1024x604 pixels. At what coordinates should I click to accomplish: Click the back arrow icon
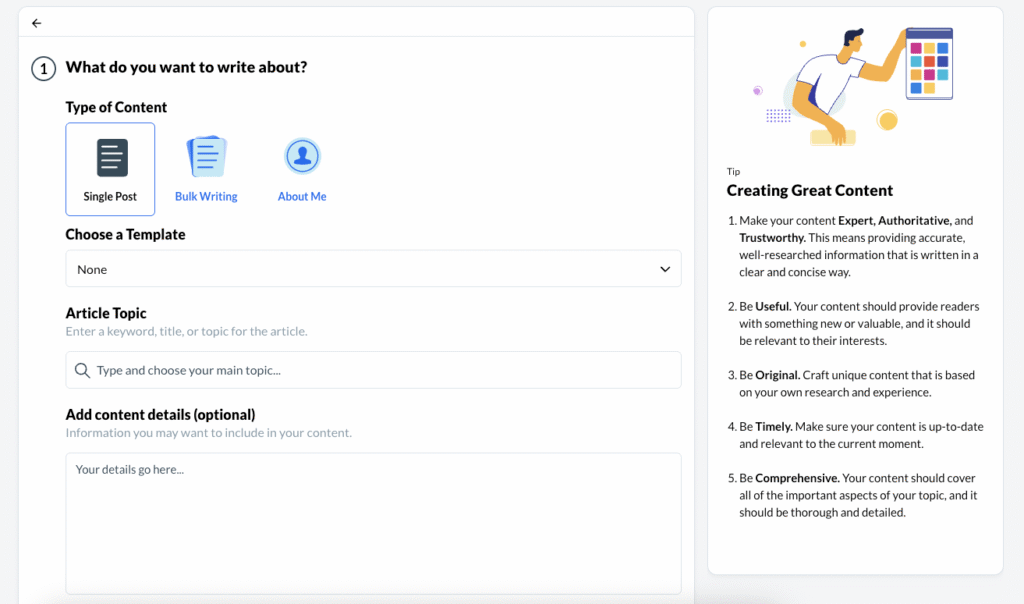point(37,23)
